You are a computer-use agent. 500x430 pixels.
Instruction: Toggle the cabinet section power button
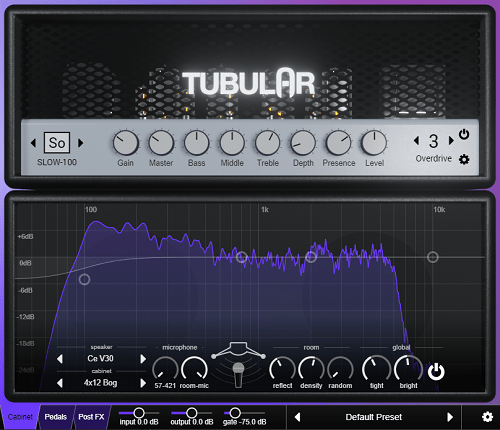(x=436, y=372)
